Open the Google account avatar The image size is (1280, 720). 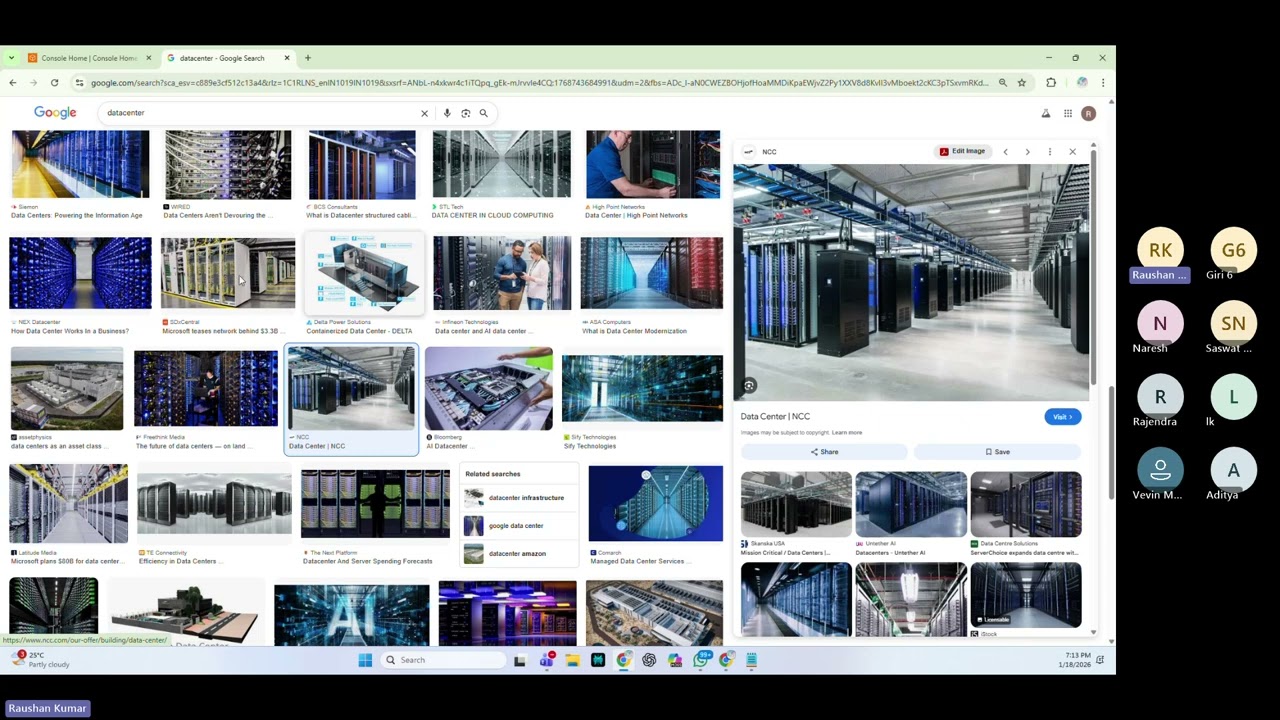coord(1088,114)
